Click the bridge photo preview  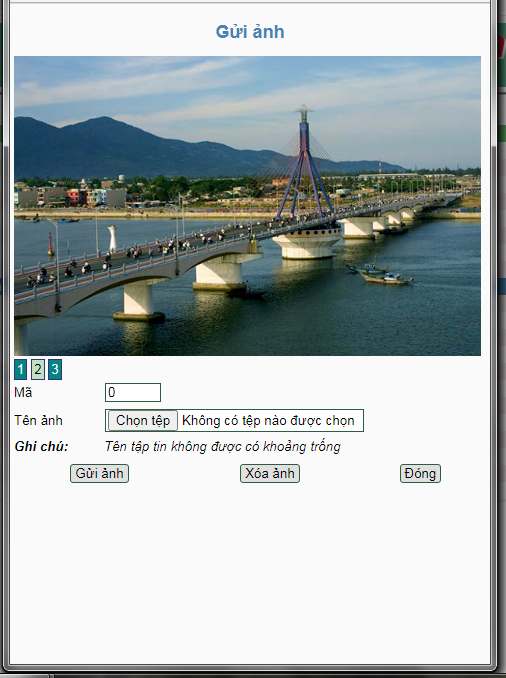[247, 206]
